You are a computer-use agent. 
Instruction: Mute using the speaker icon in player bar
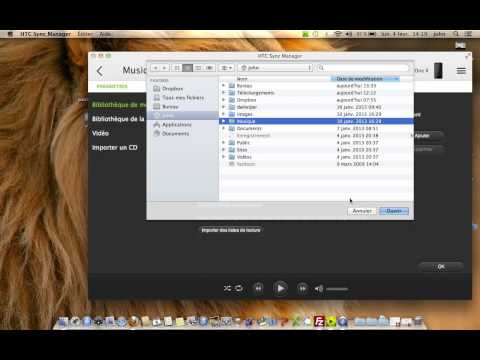click(x=319, y=289)
